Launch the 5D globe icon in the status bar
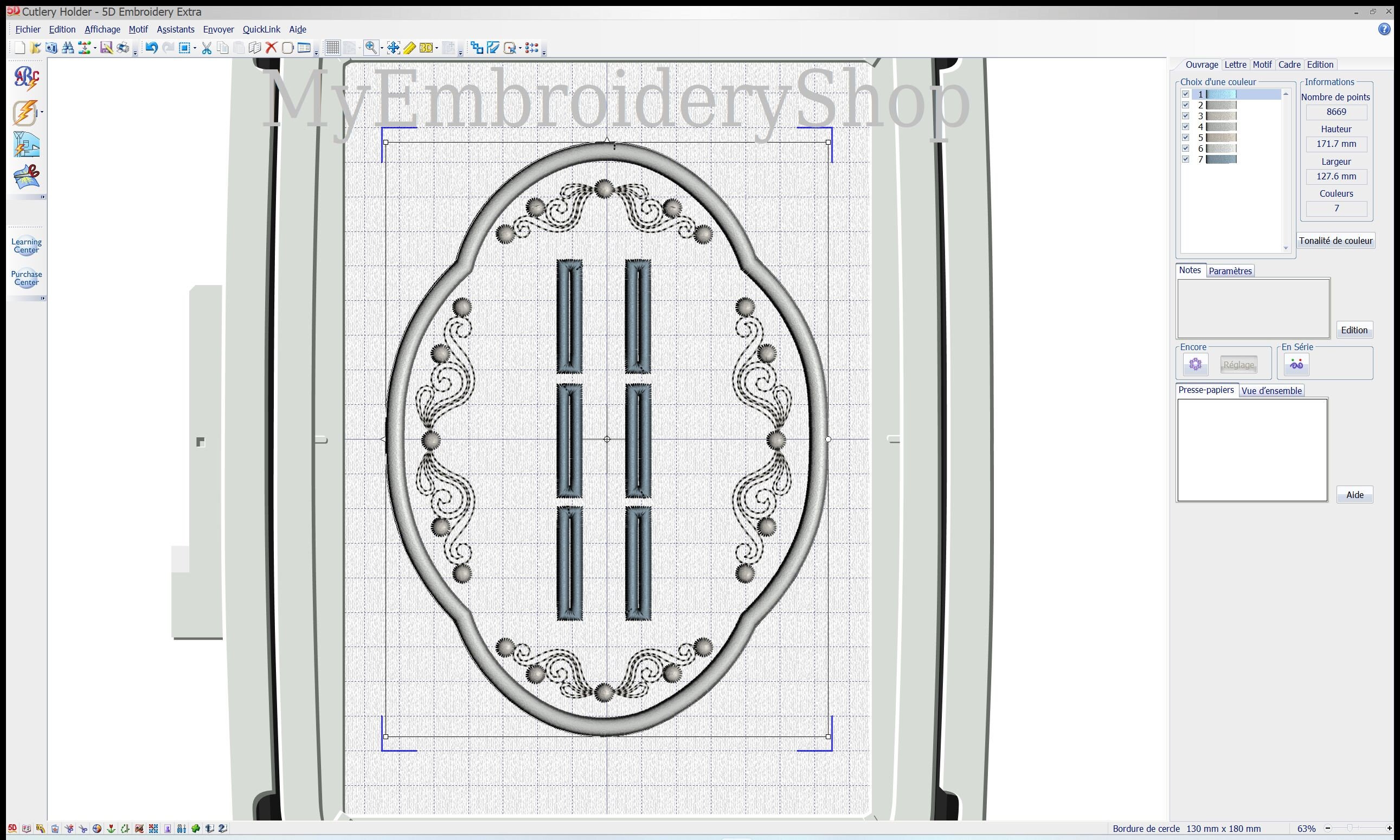 click(97, 828)
